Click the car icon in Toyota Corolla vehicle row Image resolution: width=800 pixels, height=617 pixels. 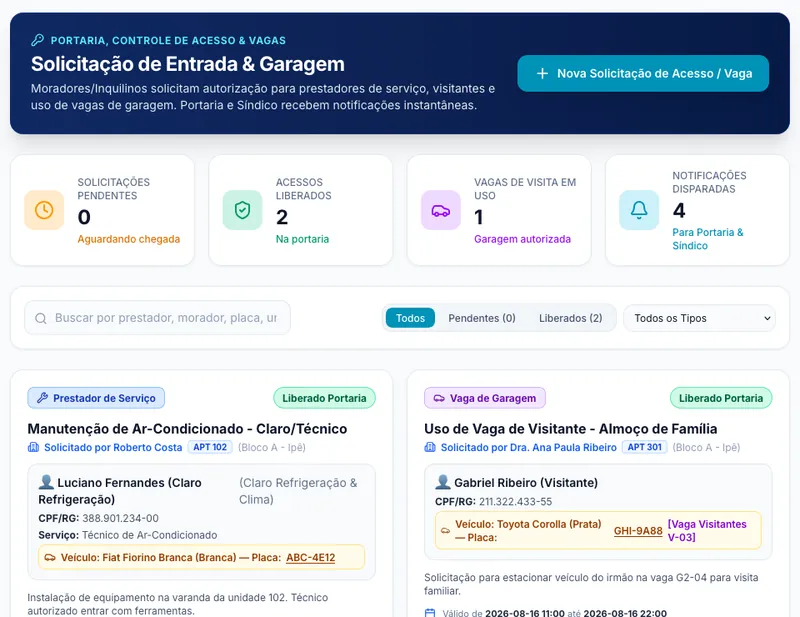click(x=446, y=531)
